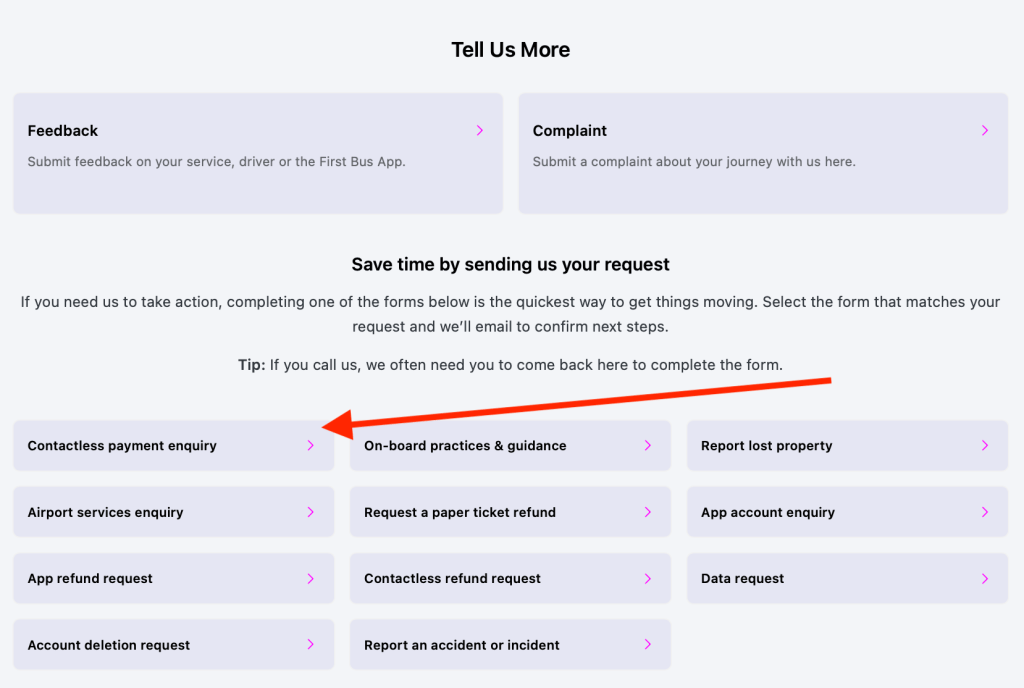Choose Report lost property
The image size is (1024, 688).
[767, 446]
